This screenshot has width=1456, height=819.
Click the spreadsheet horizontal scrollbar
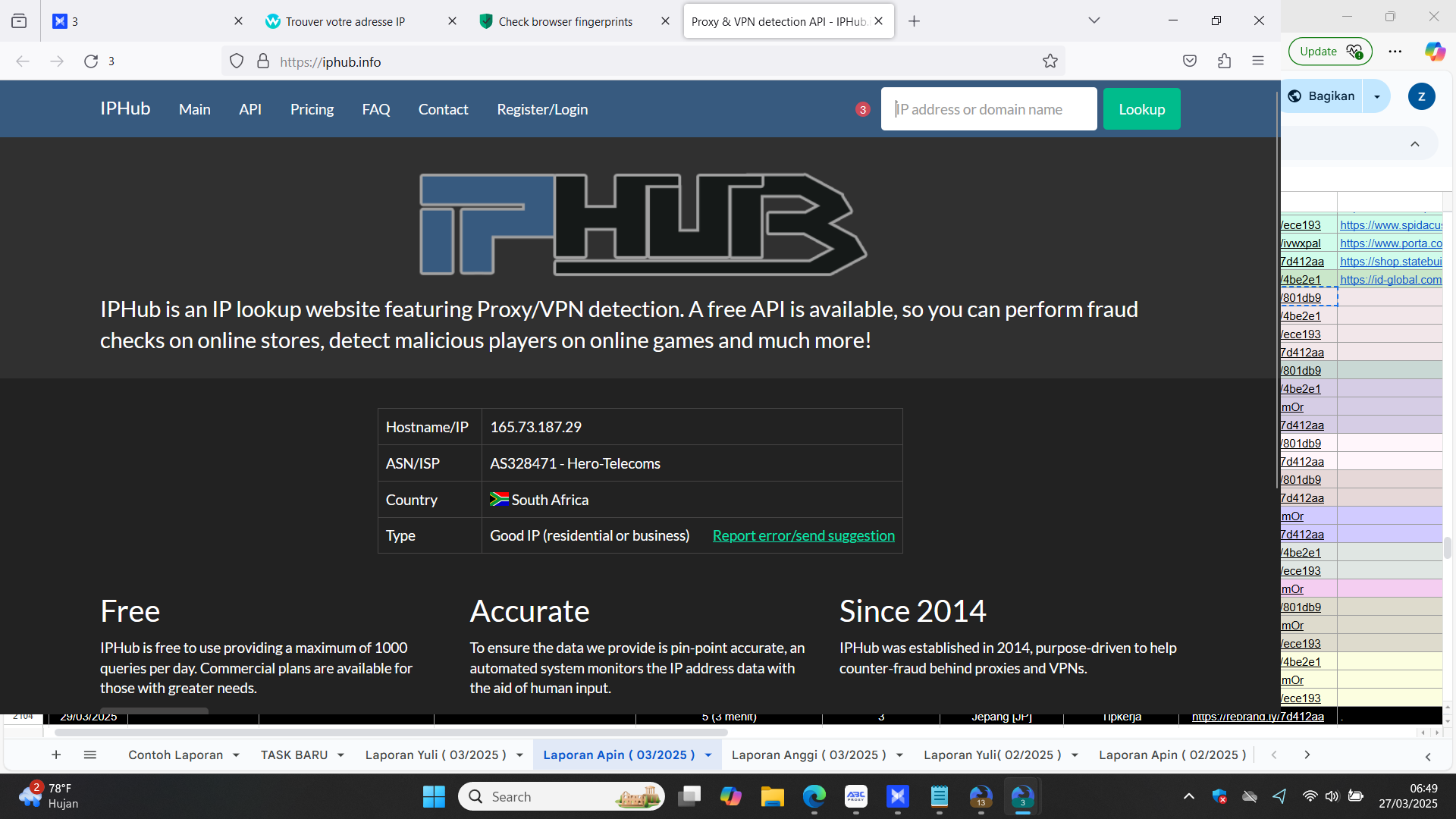pyautogui.click(x=391, y=733)
